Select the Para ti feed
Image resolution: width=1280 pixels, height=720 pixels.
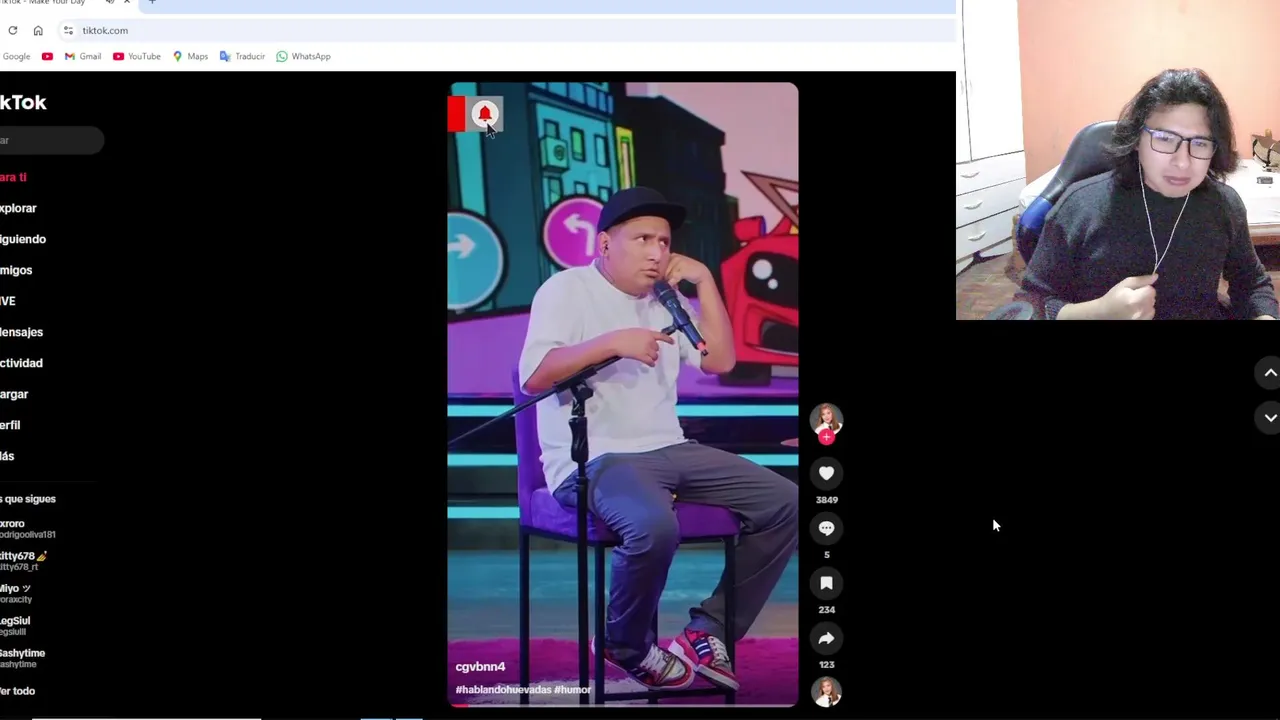point(13,177)
